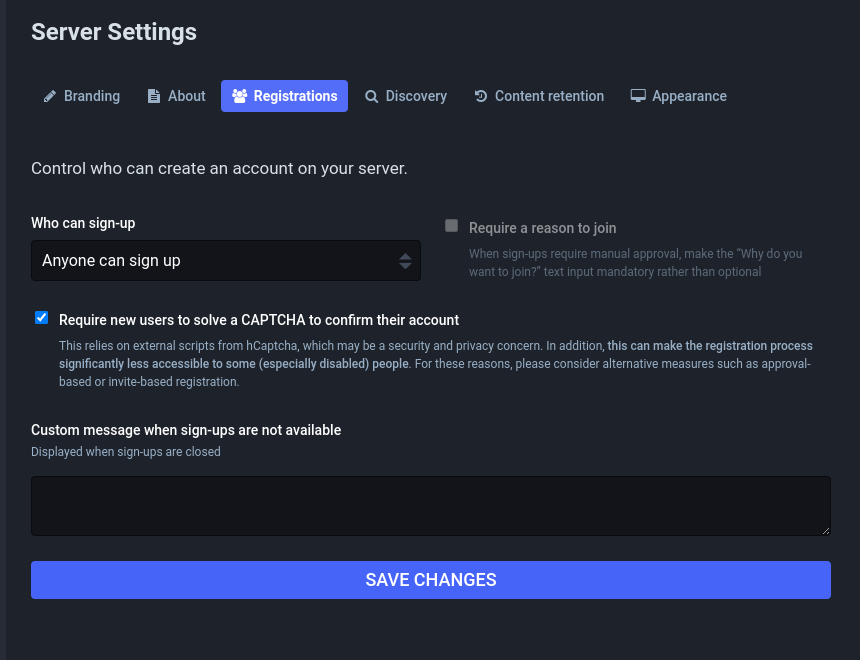Switch to the Discovery tab

click(406, 96)
